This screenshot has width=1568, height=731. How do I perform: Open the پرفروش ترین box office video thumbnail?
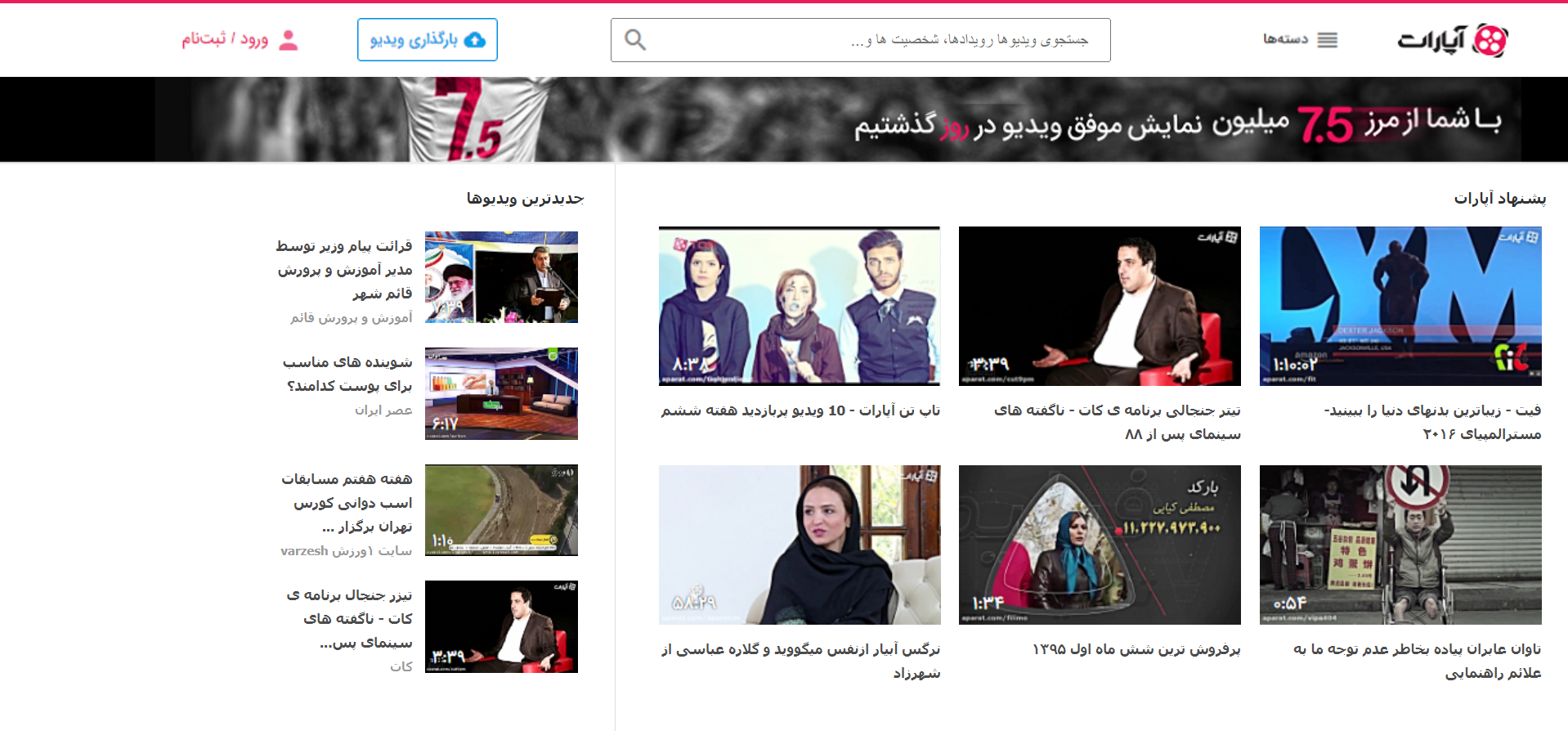pyautogui.click(x=1099, y=545)
